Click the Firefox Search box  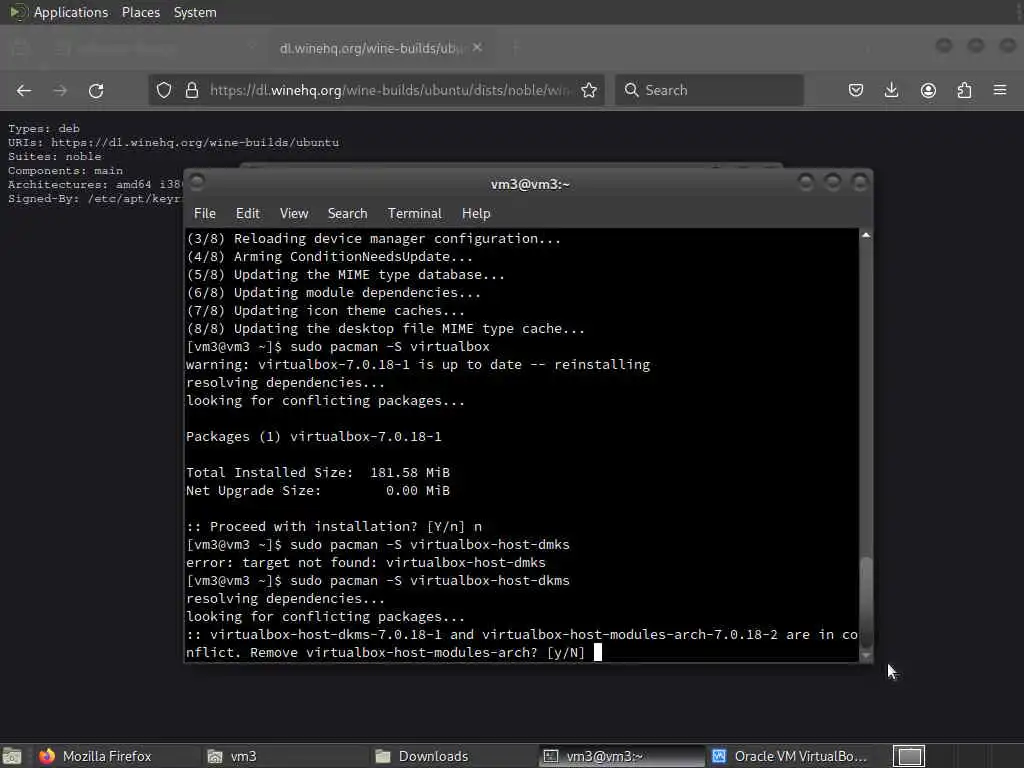[709, 90]
